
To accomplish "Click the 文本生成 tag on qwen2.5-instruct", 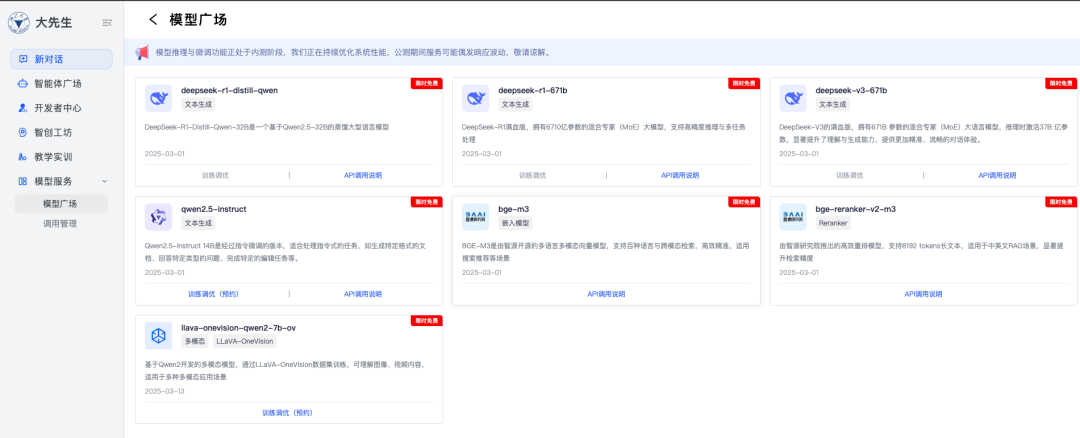I will [198, 223].
